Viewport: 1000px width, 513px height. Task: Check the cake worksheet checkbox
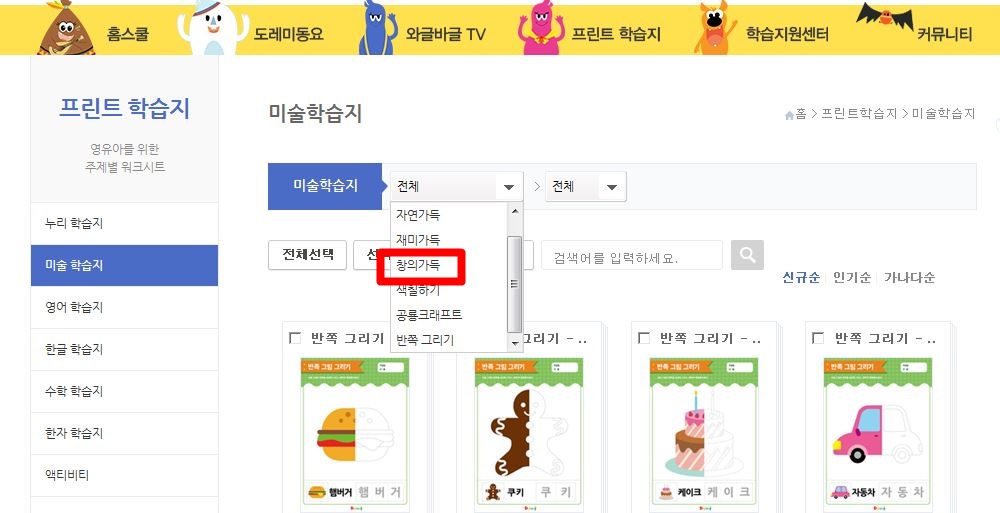coord(643,338)
